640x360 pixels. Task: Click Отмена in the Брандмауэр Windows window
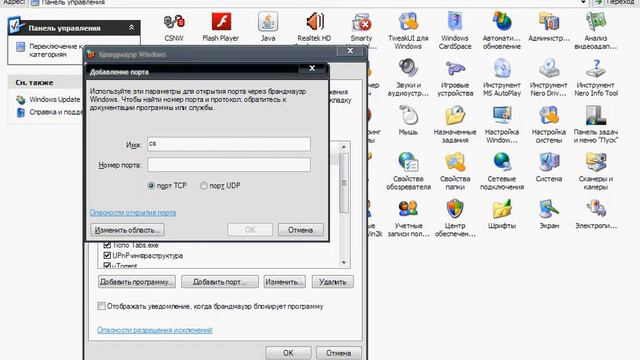(338, 353)
